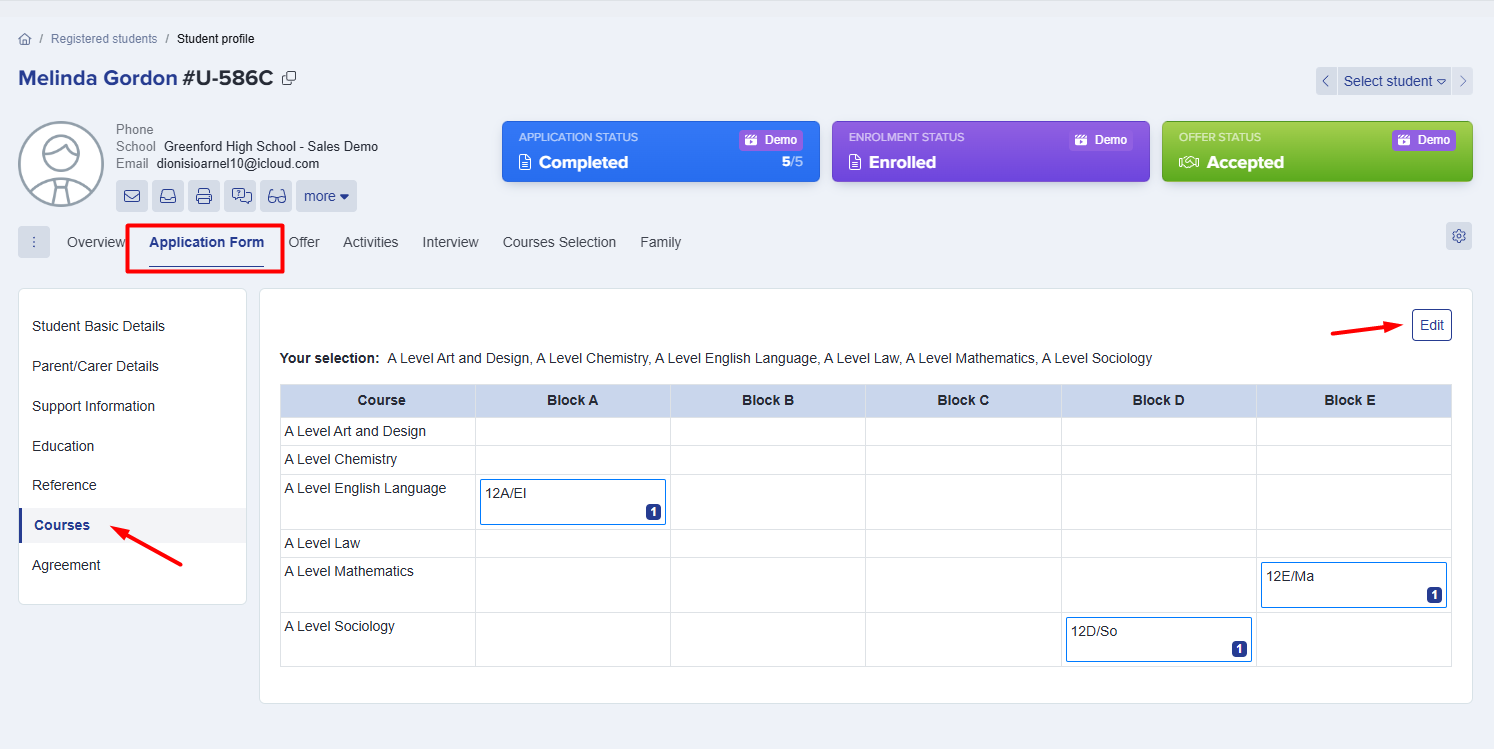The height and width of the screenshot is (749, 1494).
Task: Open the Select student dropdown
Action: (1393, 81)
